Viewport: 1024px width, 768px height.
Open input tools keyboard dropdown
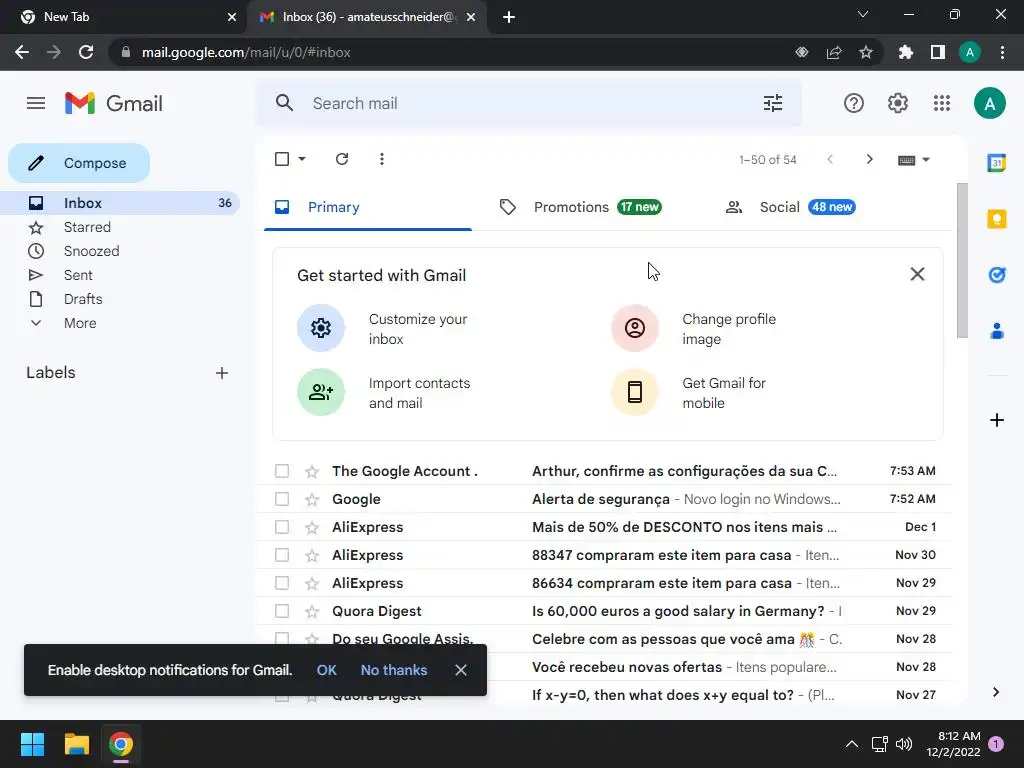914,160
